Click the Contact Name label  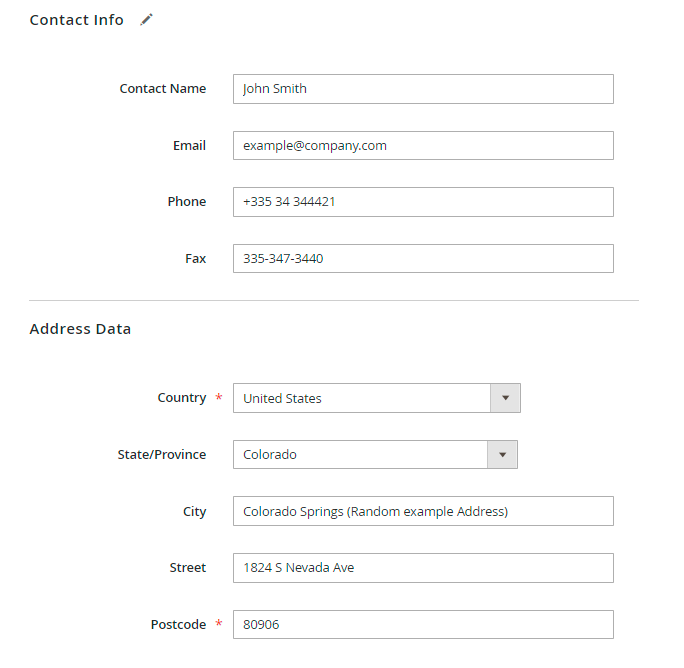point(163,89)
